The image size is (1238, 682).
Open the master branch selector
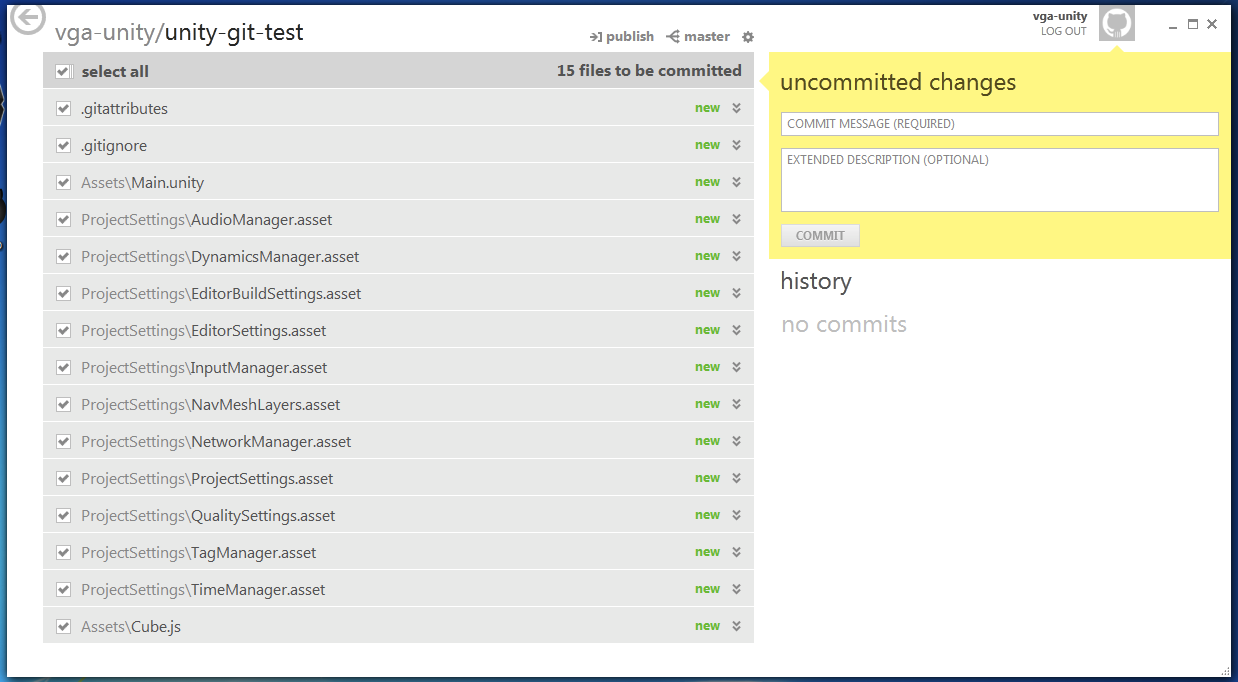click(698, 37)
